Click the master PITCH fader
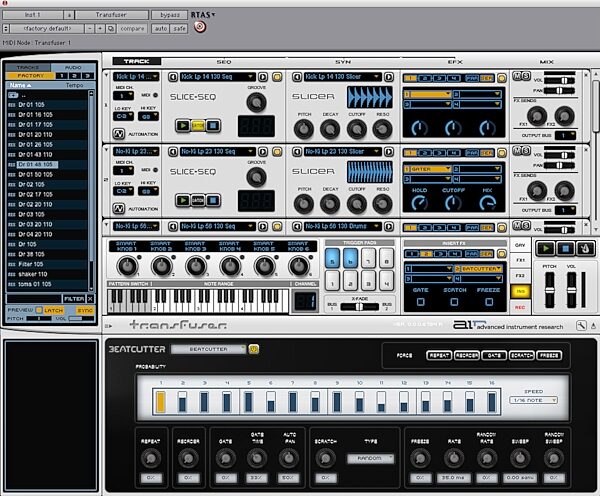The height and width of the screenshot is (496, 600). [x=549, y=290]
